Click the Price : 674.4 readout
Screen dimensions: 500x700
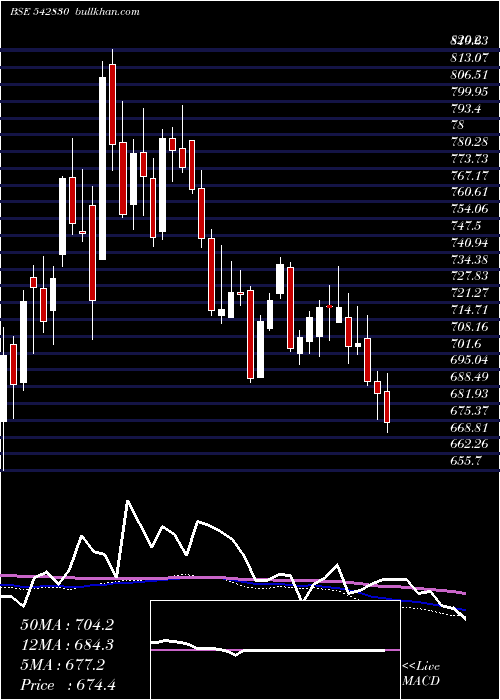pos(68,685)
